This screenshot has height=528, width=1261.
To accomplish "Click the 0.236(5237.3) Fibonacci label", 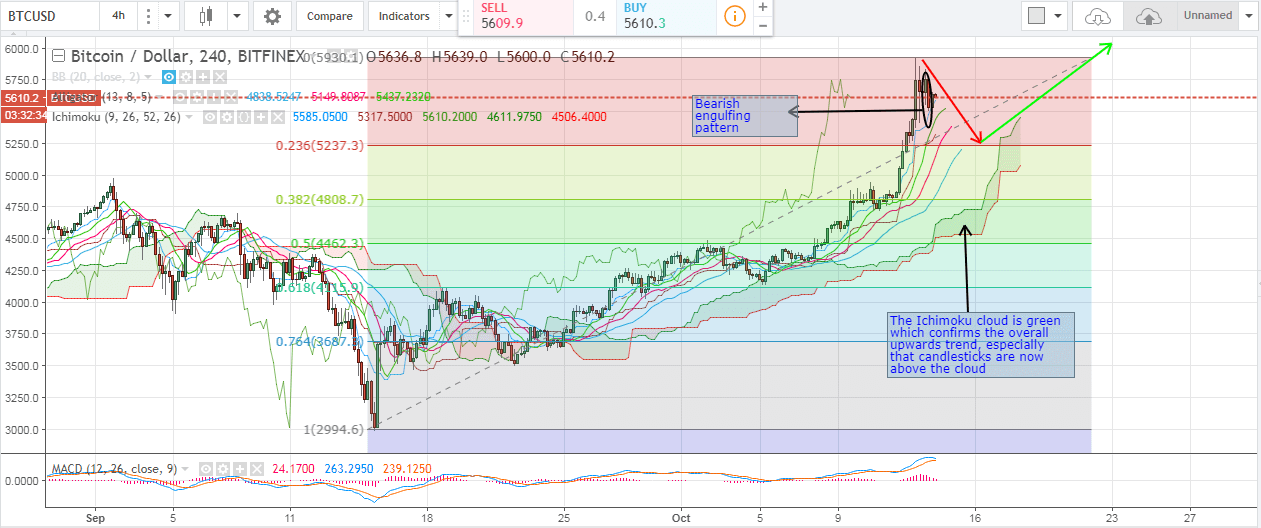I will [x=320, y=145].
